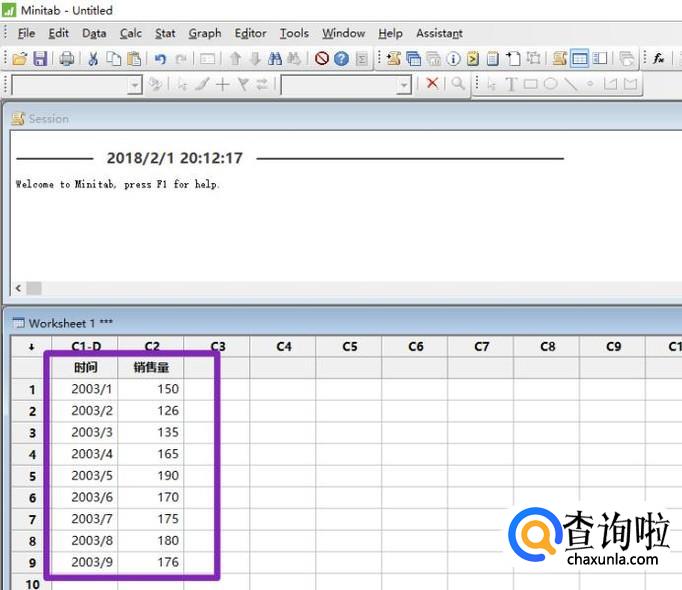Click the Save floppy disk icon

[40, 58]
